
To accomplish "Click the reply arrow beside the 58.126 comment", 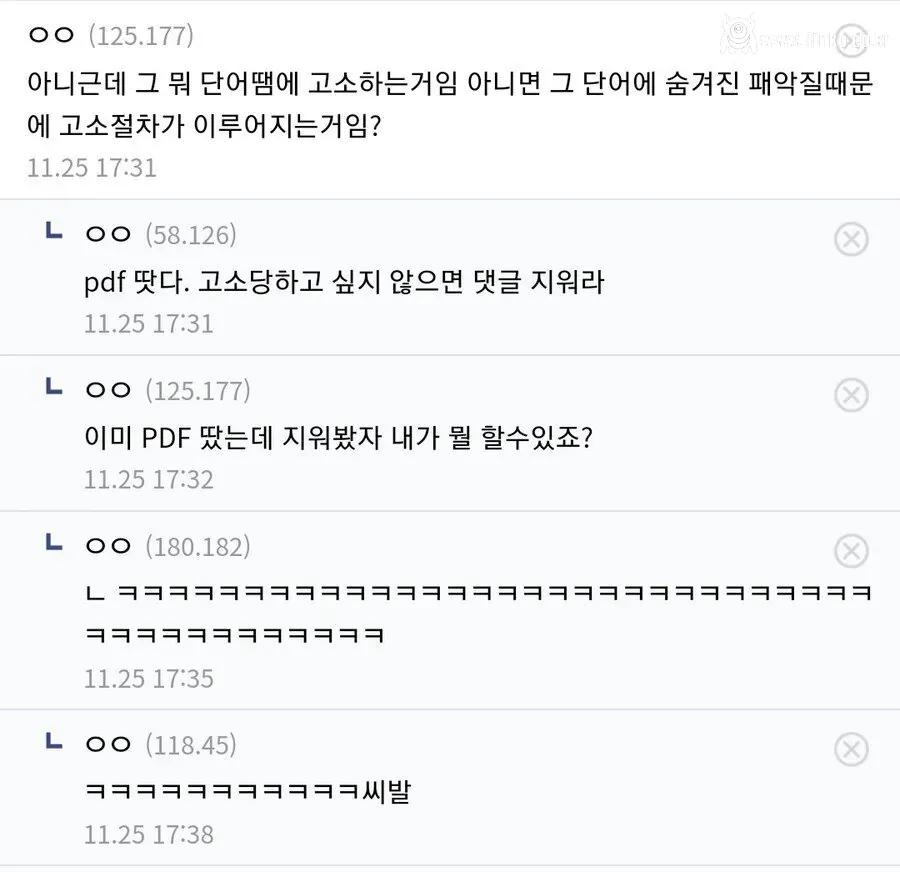I will [55, 233].
